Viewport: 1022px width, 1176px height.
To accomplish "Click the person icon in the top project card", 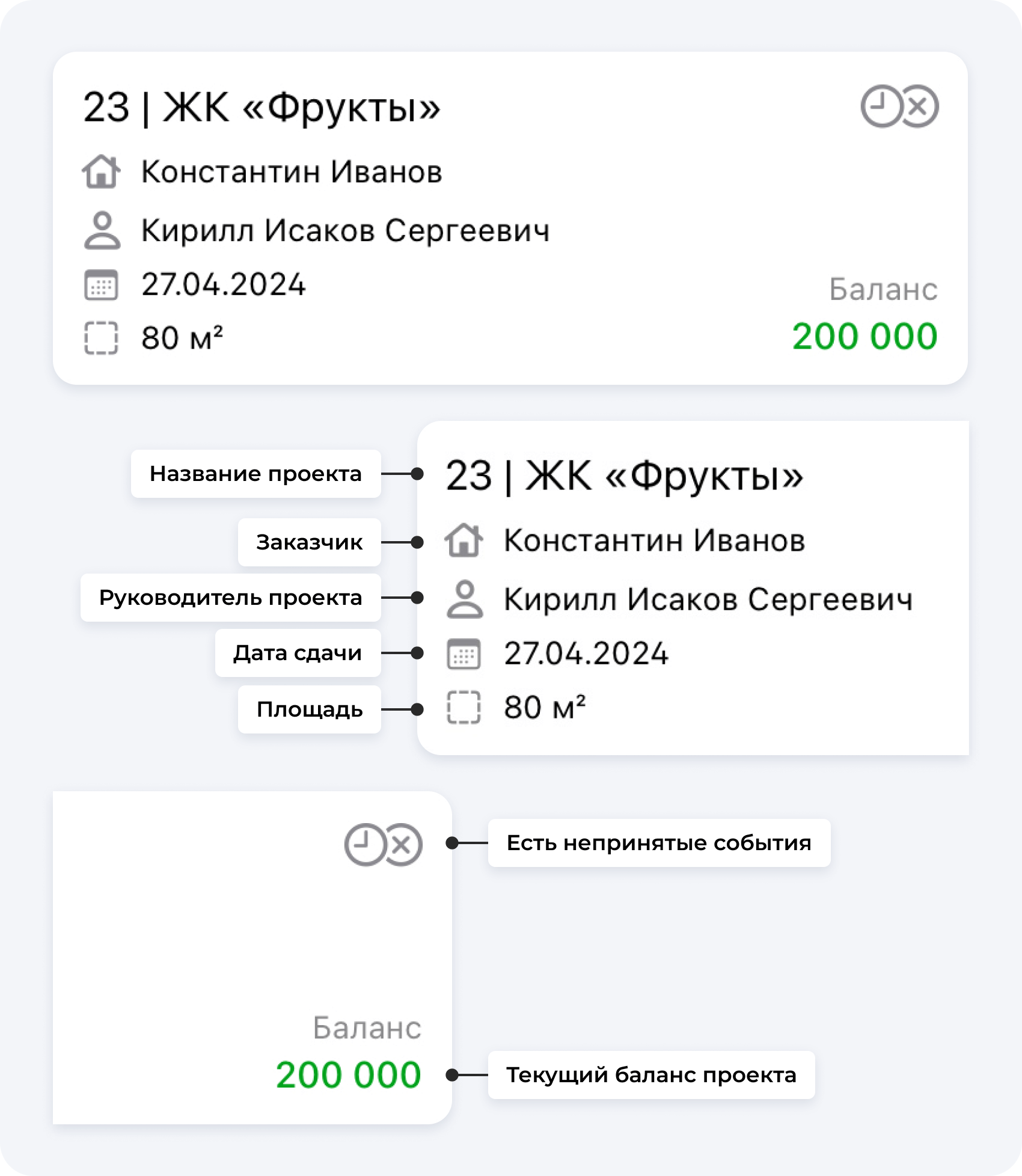I will click(102, 230).
